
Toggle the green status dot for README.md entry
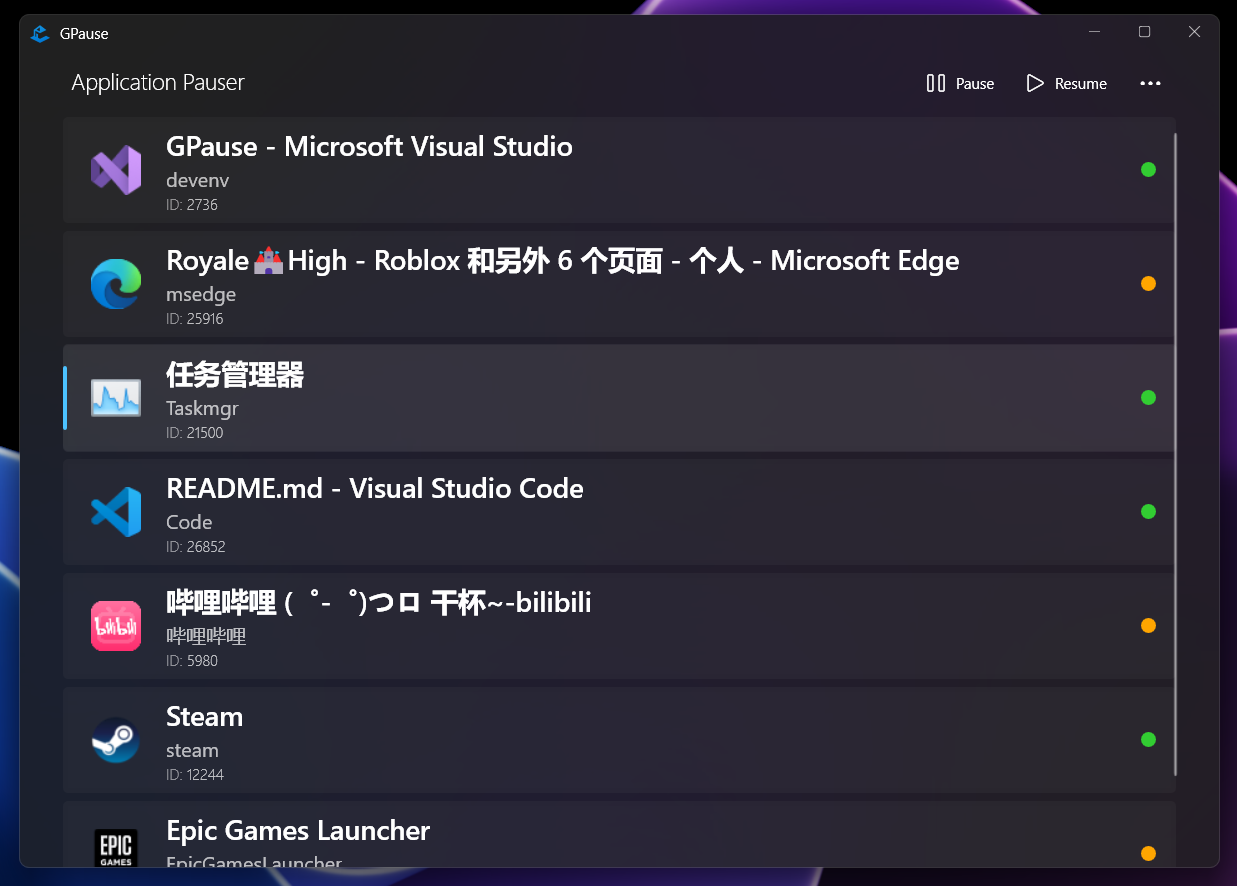pos(1148,511)
